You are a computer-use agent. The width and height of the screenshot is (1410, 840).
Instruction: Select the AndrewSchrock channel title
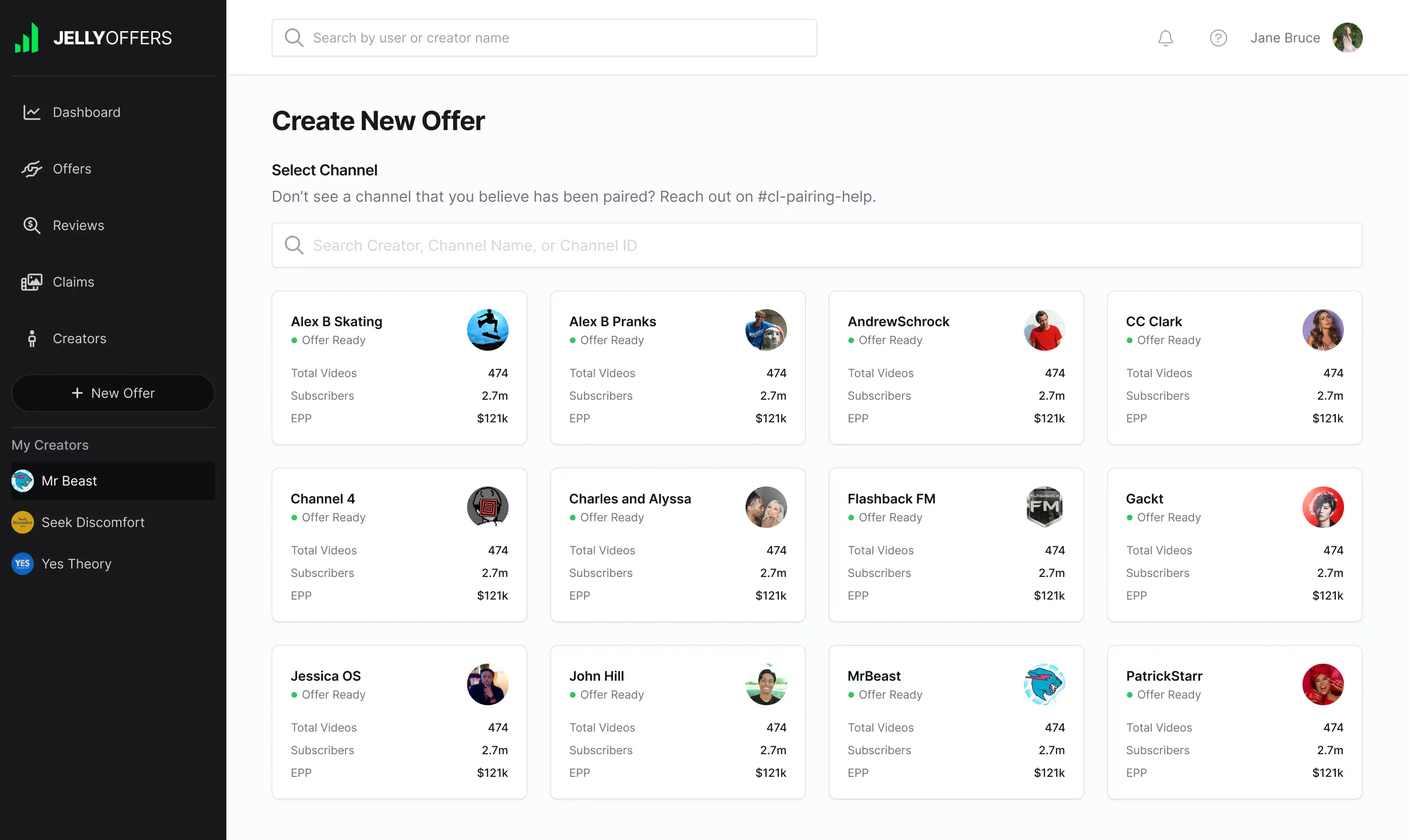coord(898,321)
